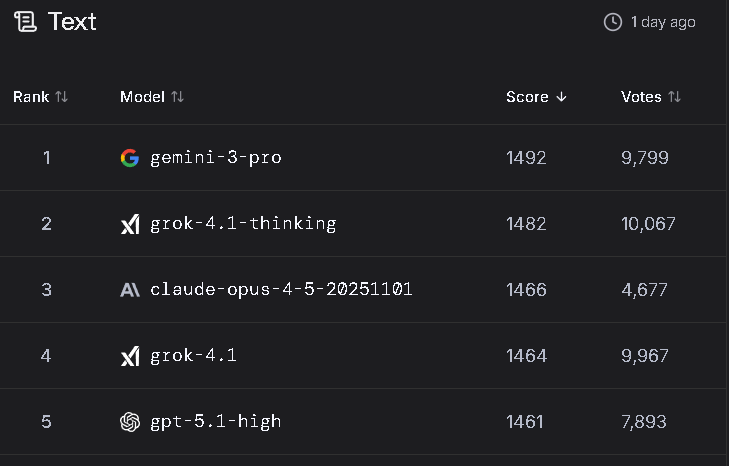Click the Rank column header label
This screenshot has width=729, height=466.
pos(31,97)
